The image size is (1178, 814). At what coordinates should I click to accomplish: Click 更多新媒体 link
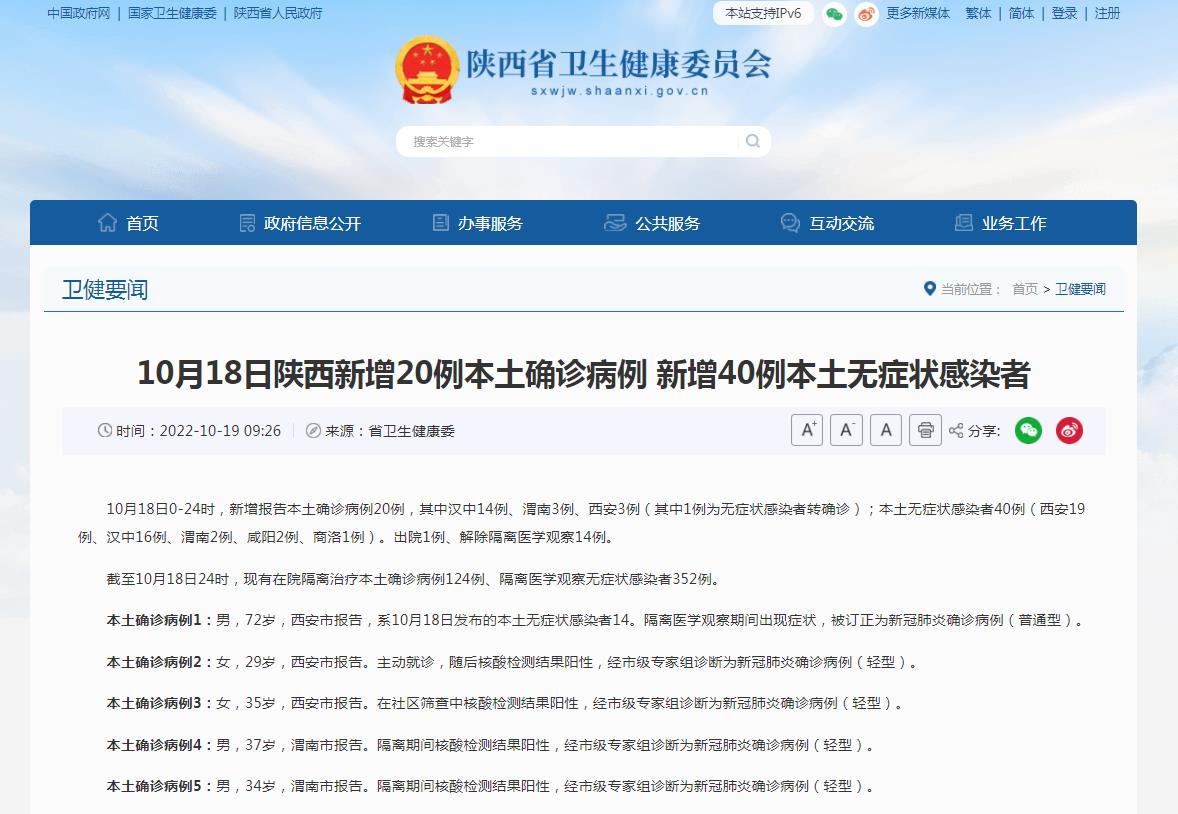pyautogui.click(x=918, y=14)
